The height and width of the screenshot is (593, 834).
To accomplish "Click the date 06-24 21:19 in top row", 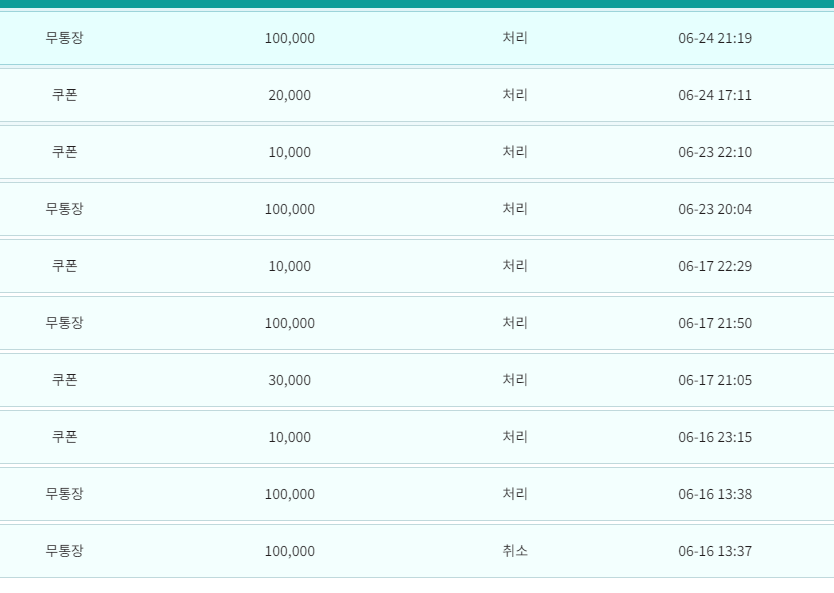I will pos(715,38).
